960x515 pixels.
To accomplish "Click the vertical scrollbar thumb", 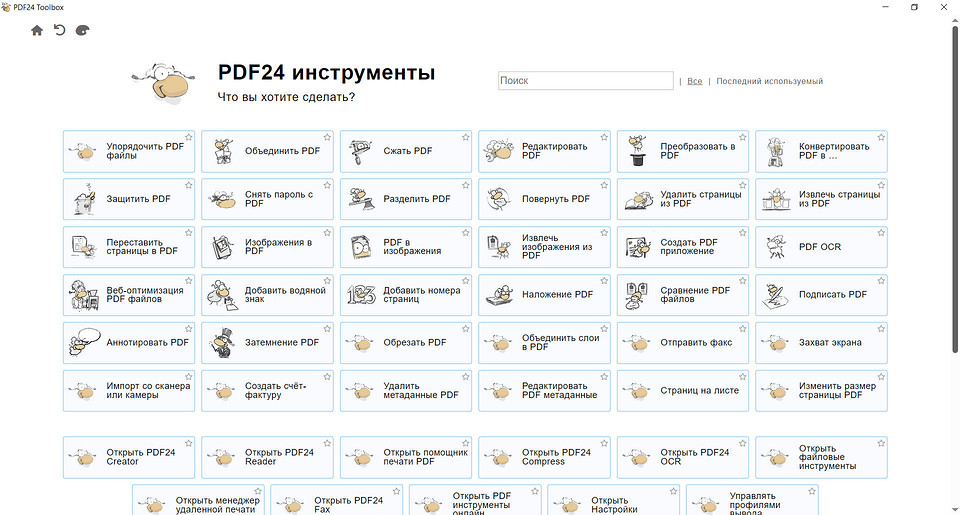I will [955, 189].
